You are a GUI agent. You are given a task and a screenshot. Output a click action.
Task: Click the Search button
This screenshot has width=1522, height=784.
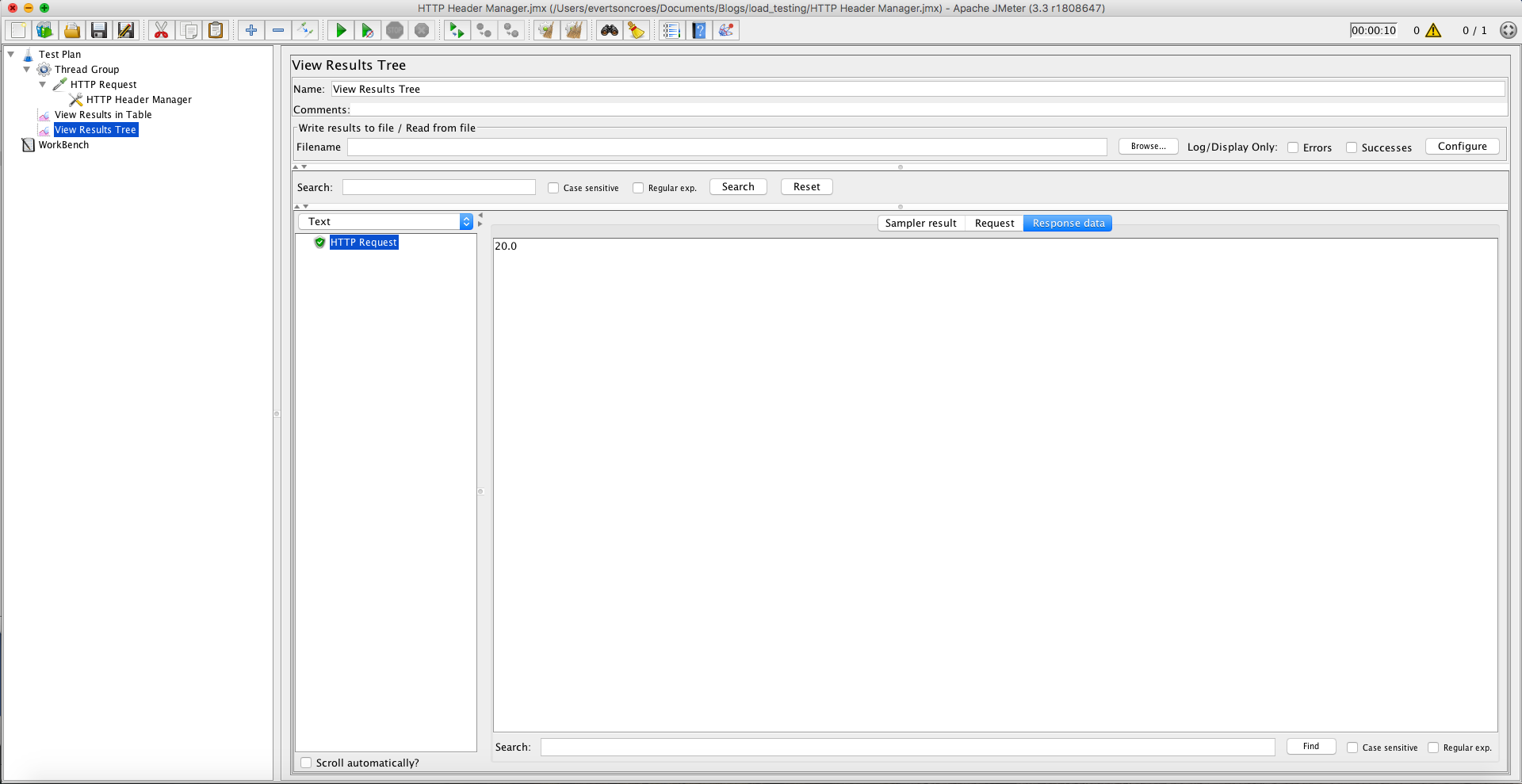tap(738, 187)
